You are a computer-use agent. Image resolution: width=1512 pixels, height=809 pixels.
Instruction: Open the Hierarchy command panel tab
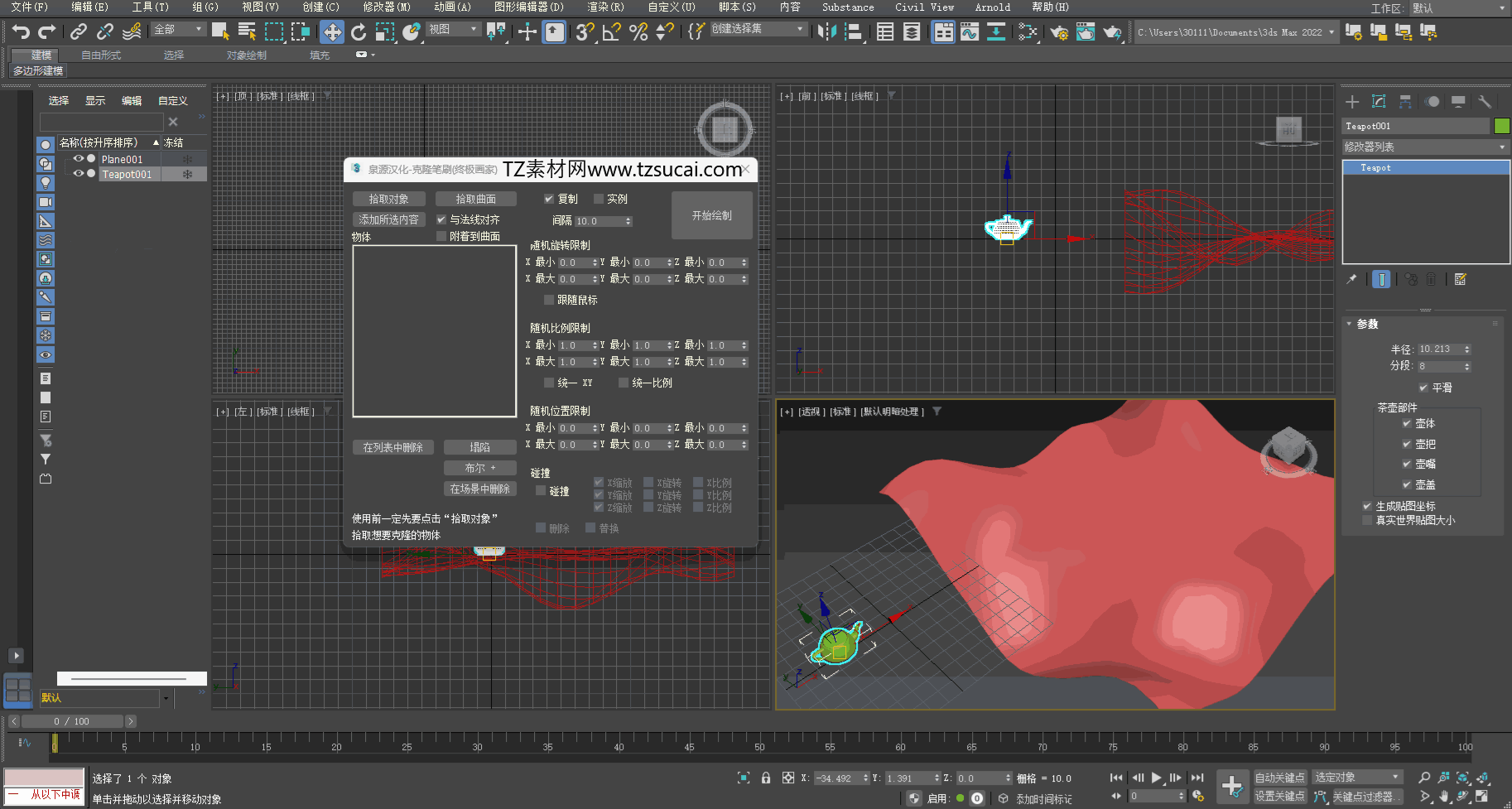1405,101
